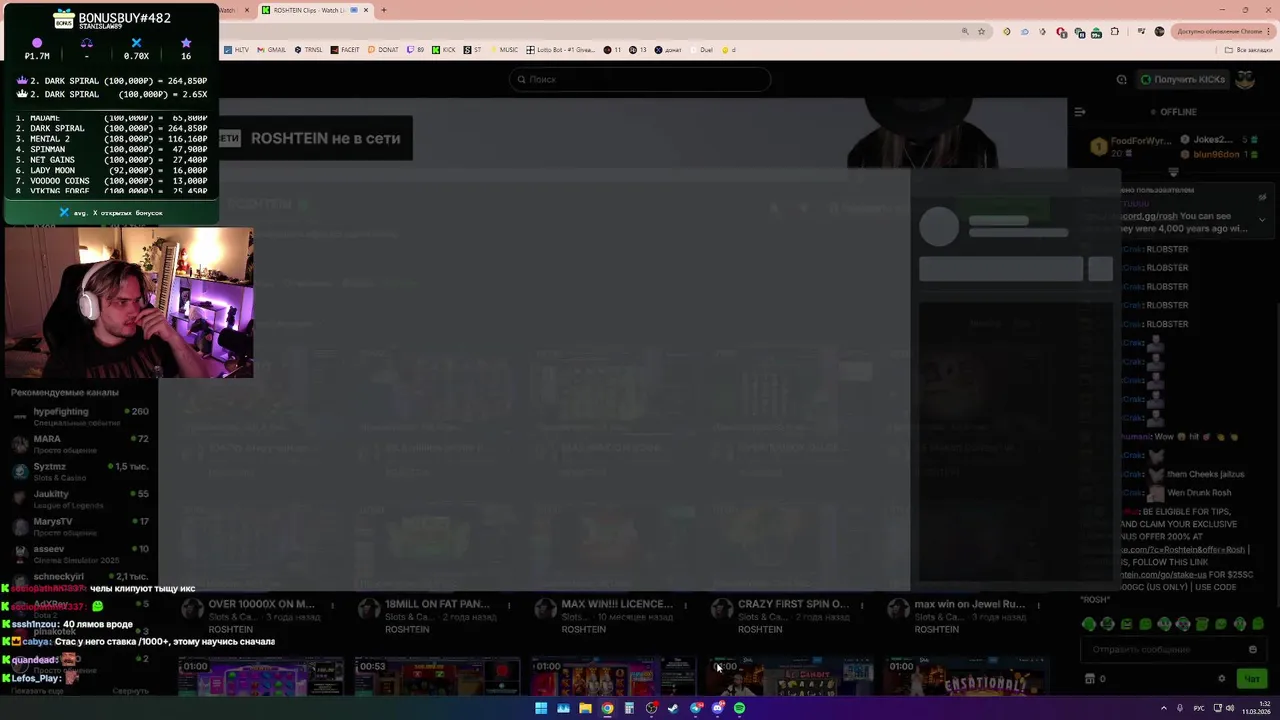This screenshot has height=720, width=1280.
Task: Open 18MILL ON FAT PAN... clip title
Action: pos(437,604)
